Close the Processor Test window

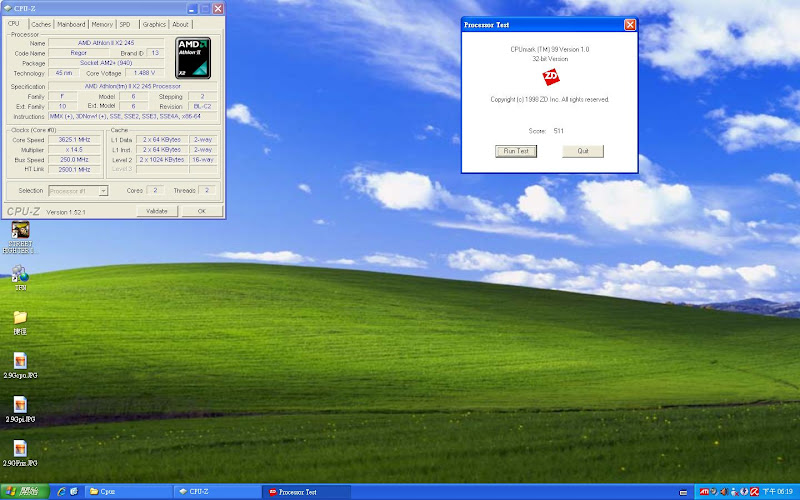click(x=630, y=24)
